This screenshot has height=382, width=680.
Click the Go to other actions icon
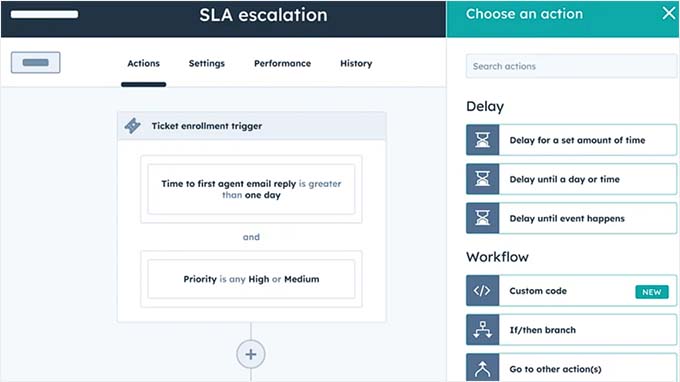[483, 368]
